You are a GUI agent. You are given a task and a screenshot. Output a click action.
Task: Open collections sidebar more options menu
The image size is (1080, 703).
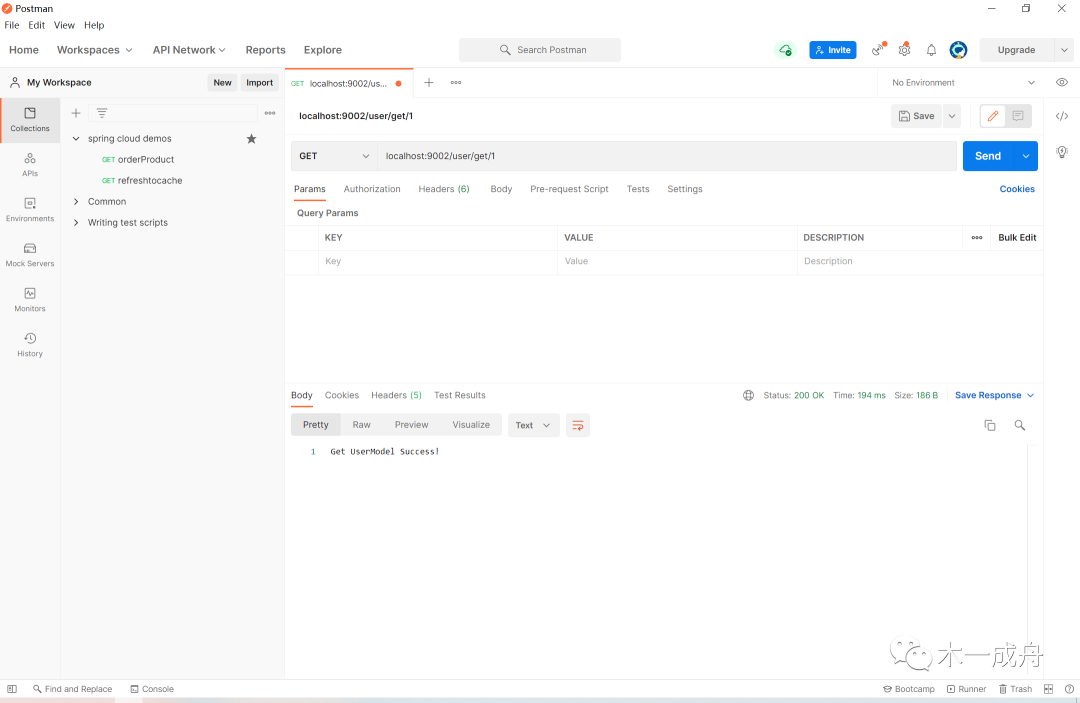270,113
